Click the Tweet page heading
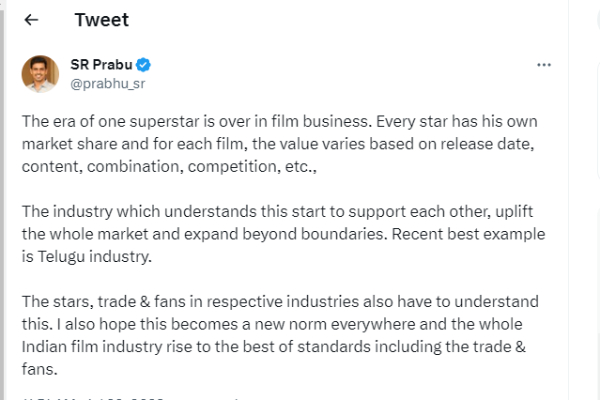 [101, 20]
